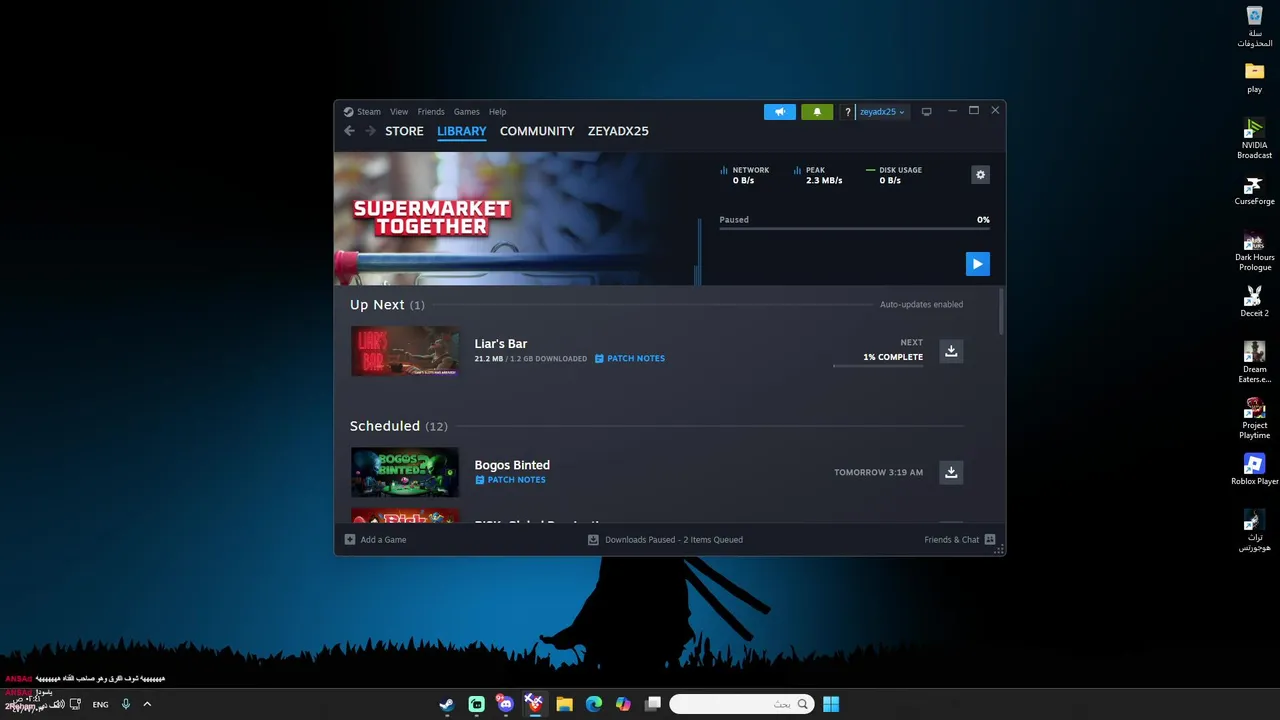1280x720 pixels.
Task: Open the Friends menu
Action: 431,112
